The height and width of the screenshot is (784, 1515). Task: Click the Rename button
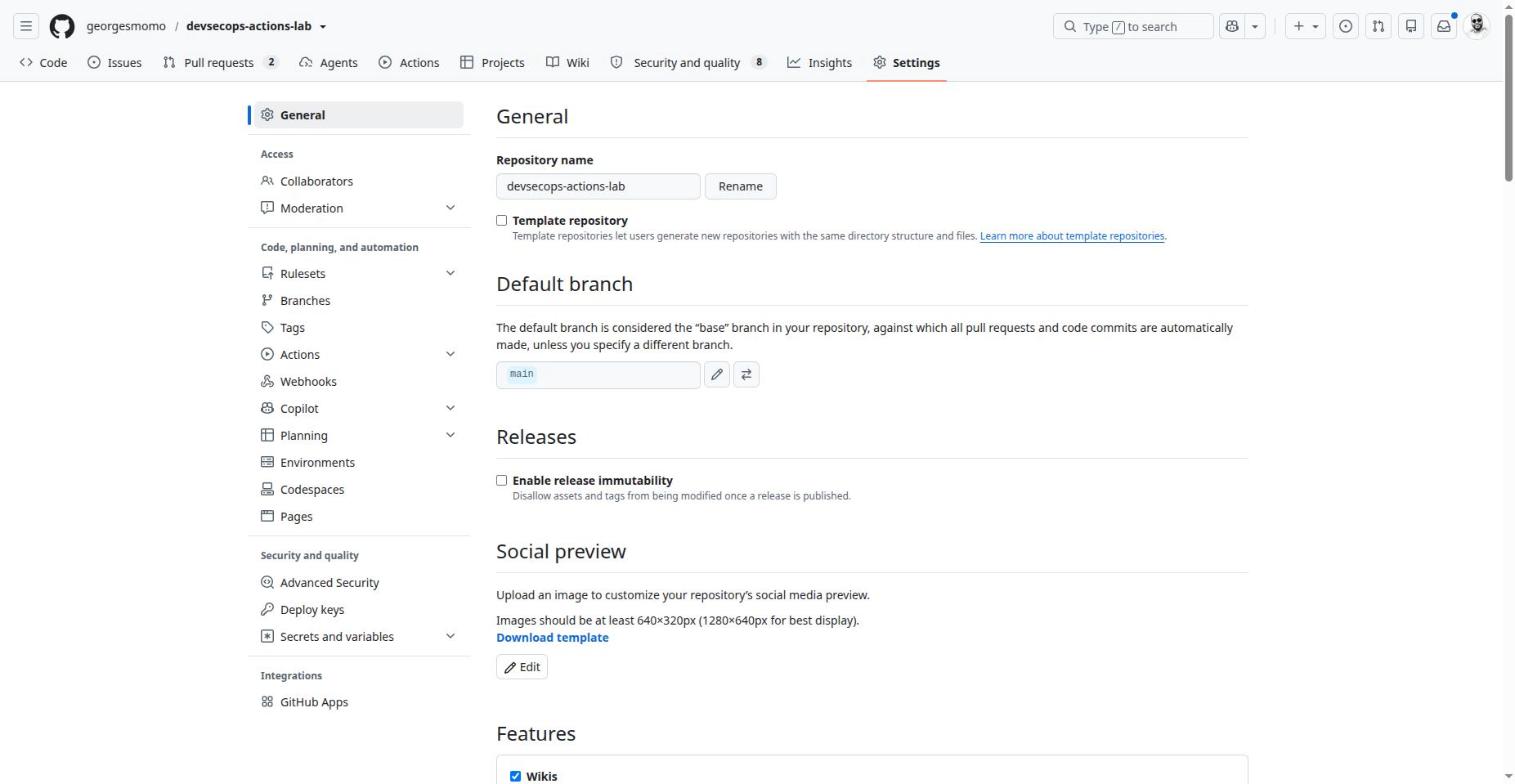coord(741,187)
